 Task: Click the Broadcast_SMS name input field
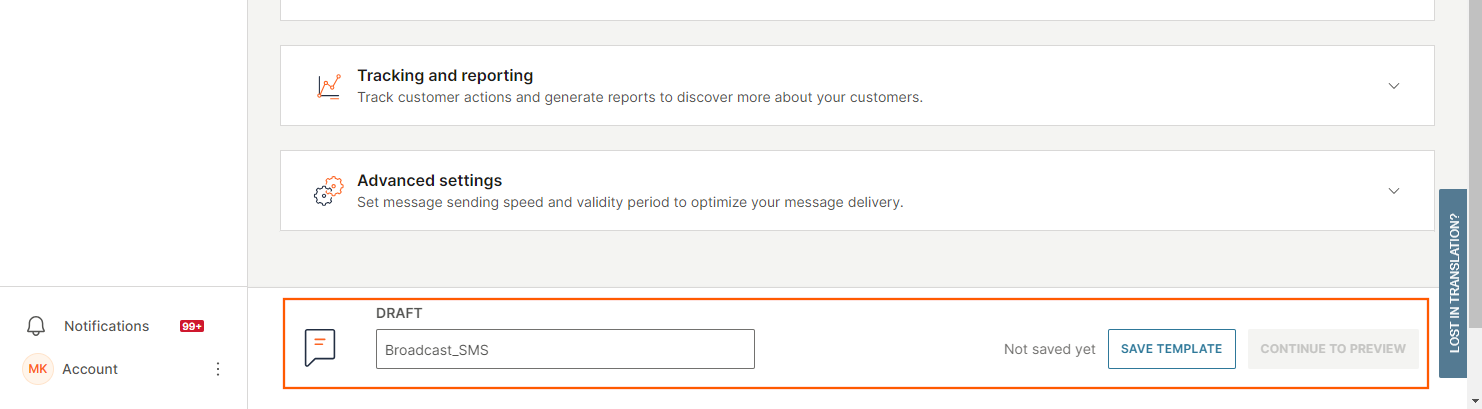point(565,350)
